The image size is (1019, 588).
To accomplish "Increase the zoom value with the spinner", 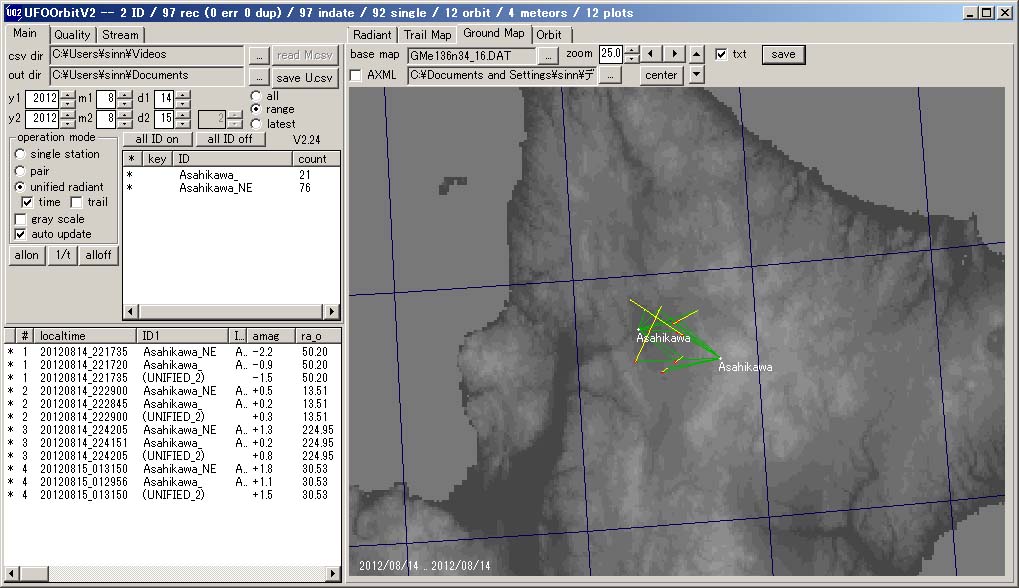I will [x=631, y=49].
